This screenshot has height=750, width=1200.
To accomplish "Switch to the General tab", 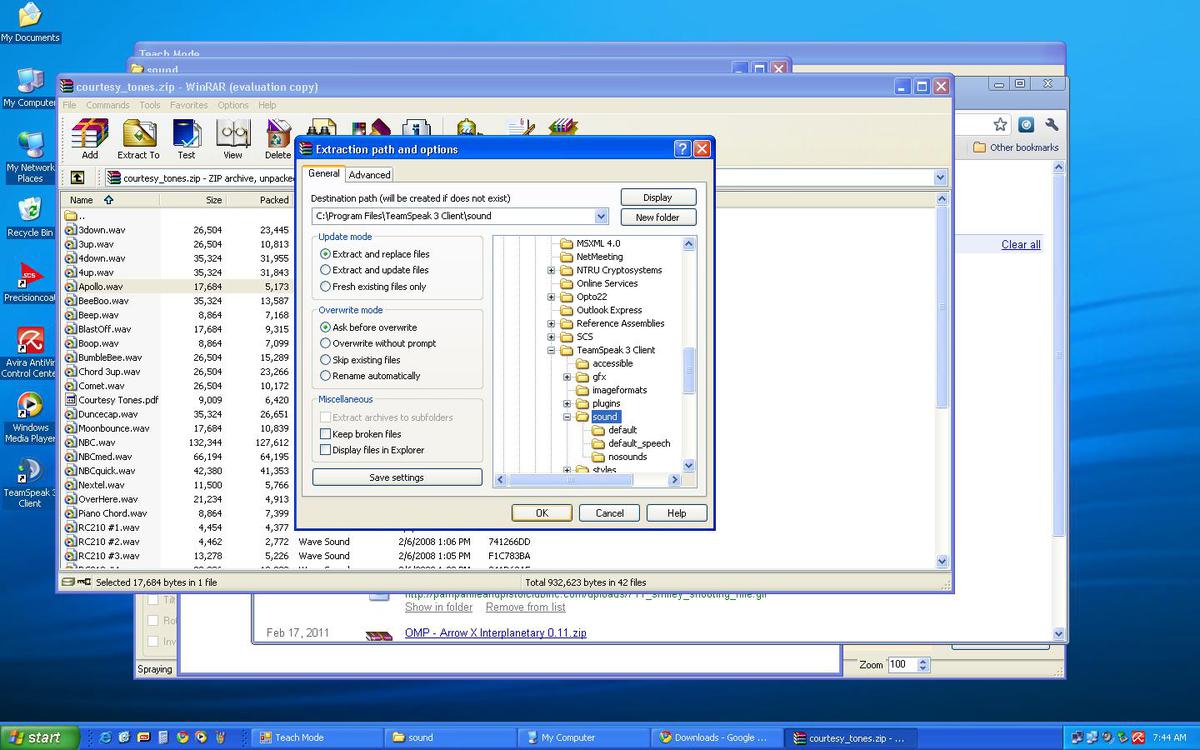I will (324, 174).
